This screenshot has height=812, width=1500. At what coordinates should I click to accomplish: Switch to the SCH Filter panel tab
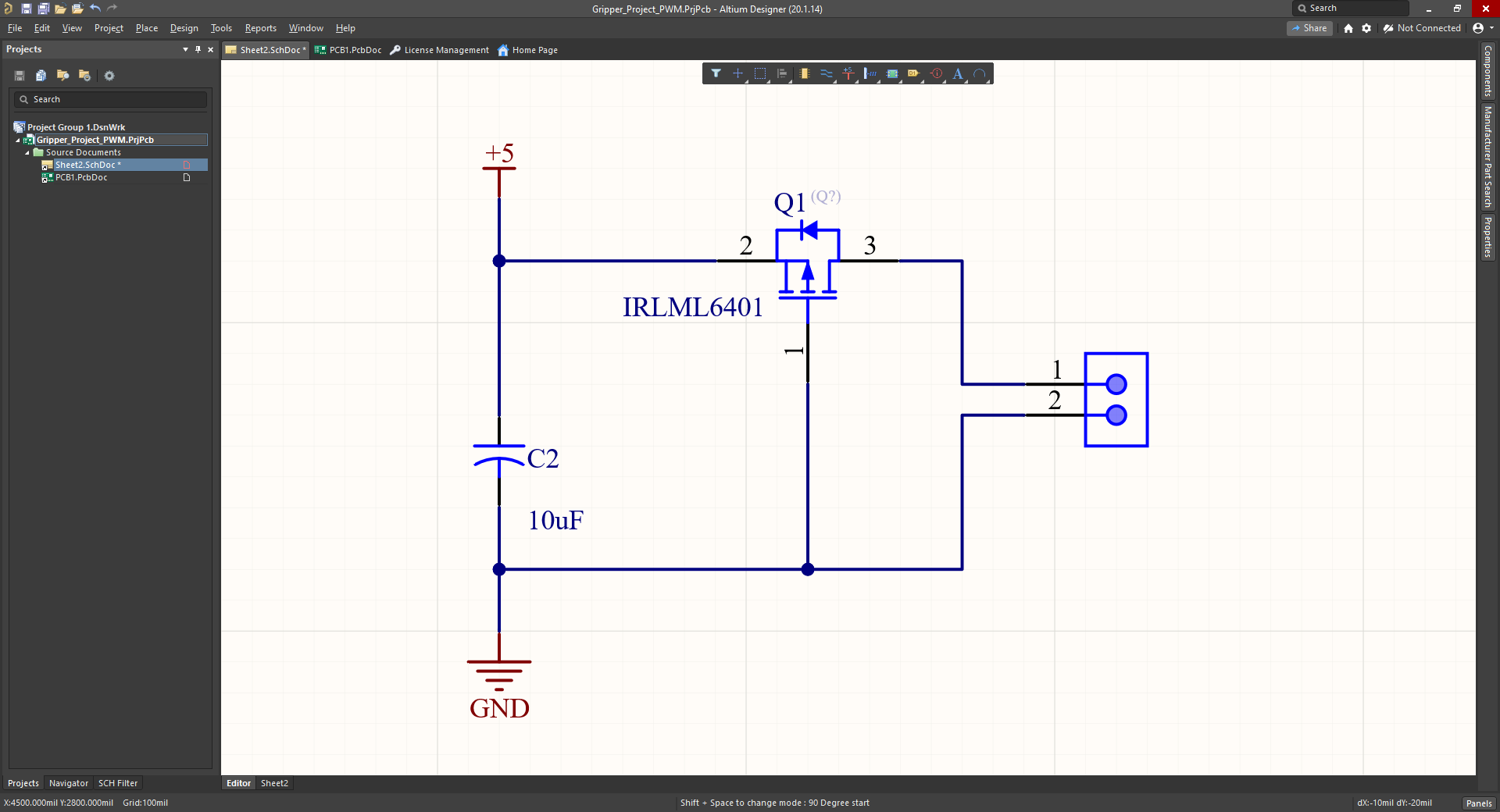coord(118,783)
